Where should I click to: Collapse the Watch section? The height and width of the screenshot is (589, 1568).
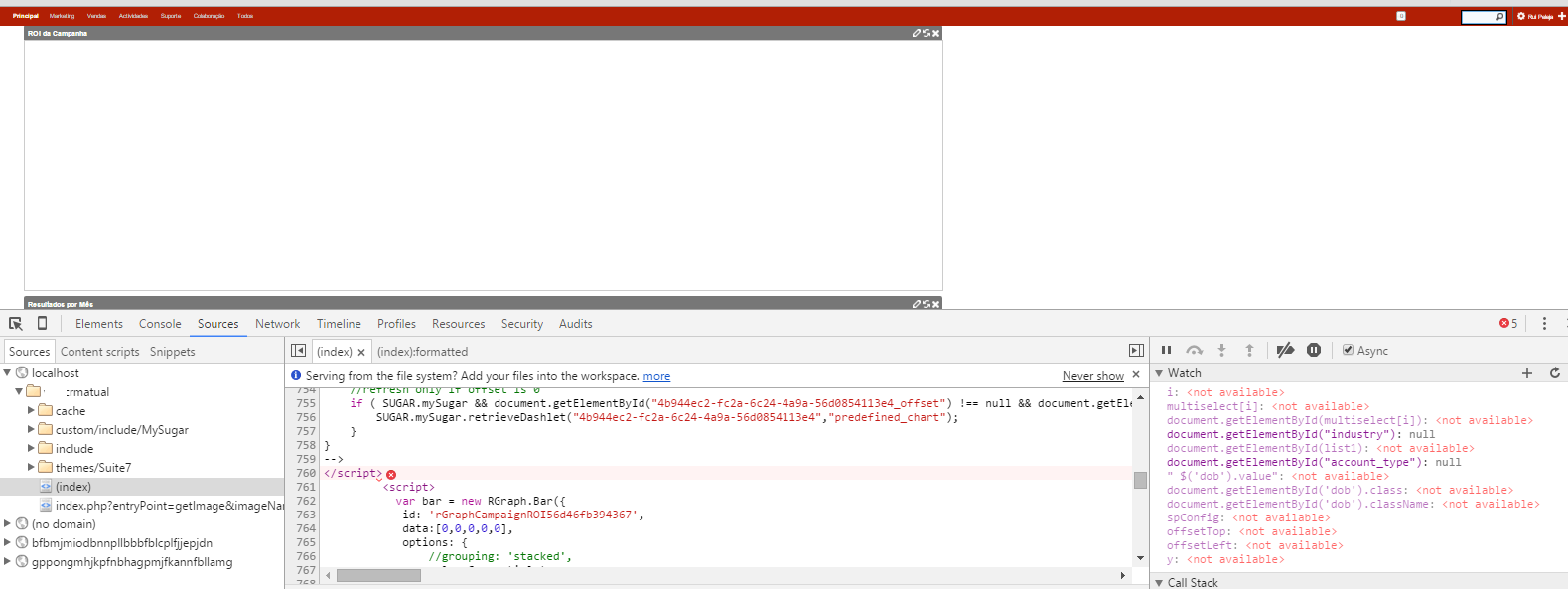coord(1159,373)
